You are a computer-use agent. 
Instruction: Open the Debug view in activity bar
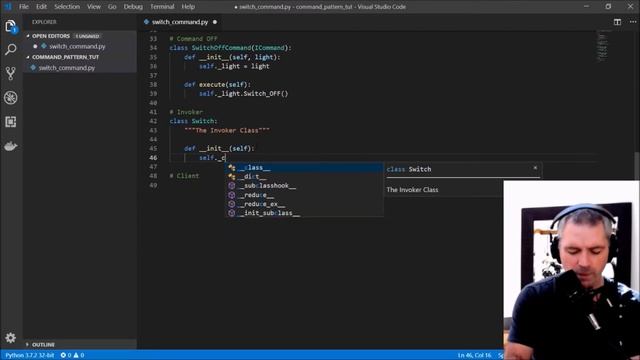pyautogui.click(x=11, y=98)
